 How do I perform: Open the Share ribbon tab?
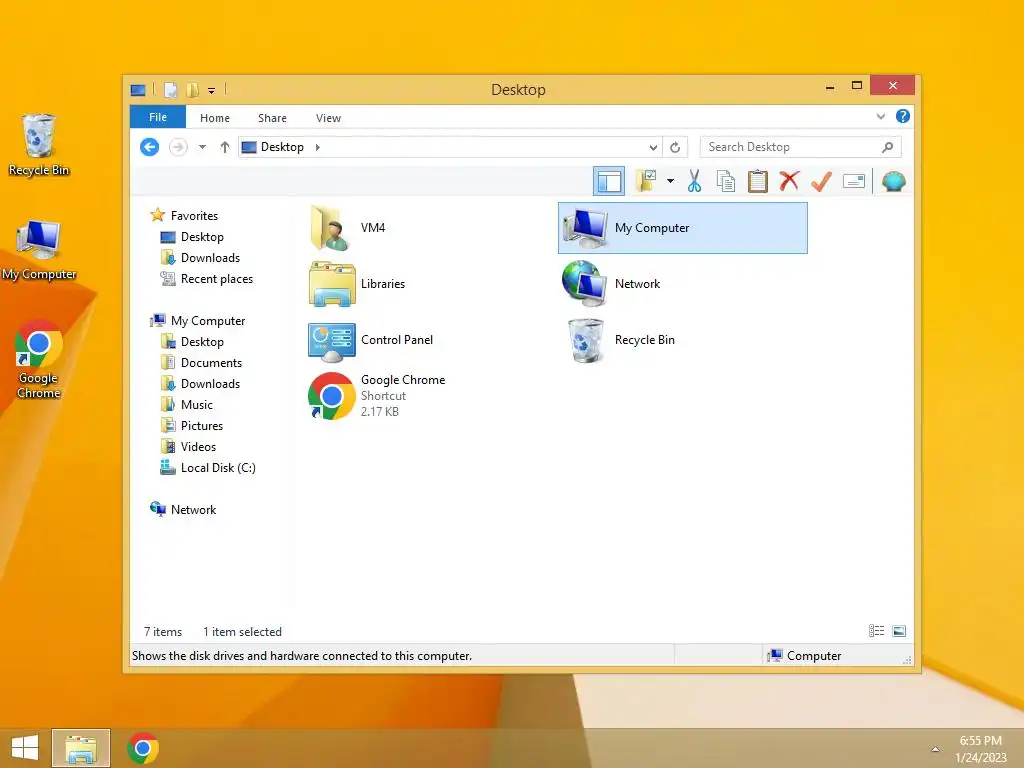click(x=272, y=118)
